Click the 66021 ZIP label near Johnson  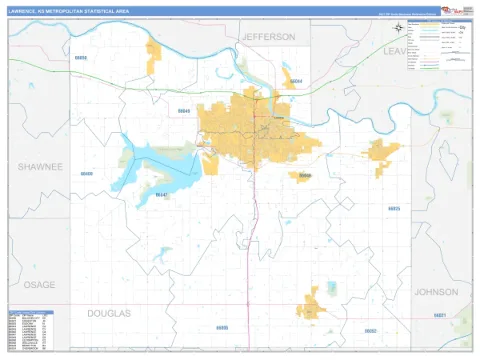[x=440, y=315]
